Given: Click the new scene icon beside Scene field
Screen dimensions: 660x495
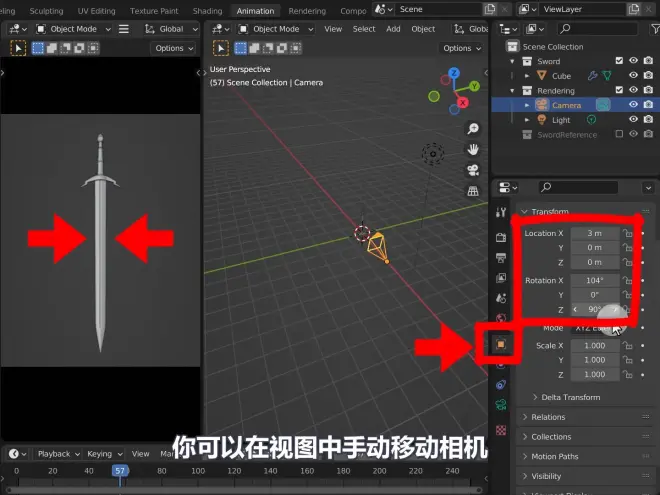Looking at the screenshot, I should [490, 9].
